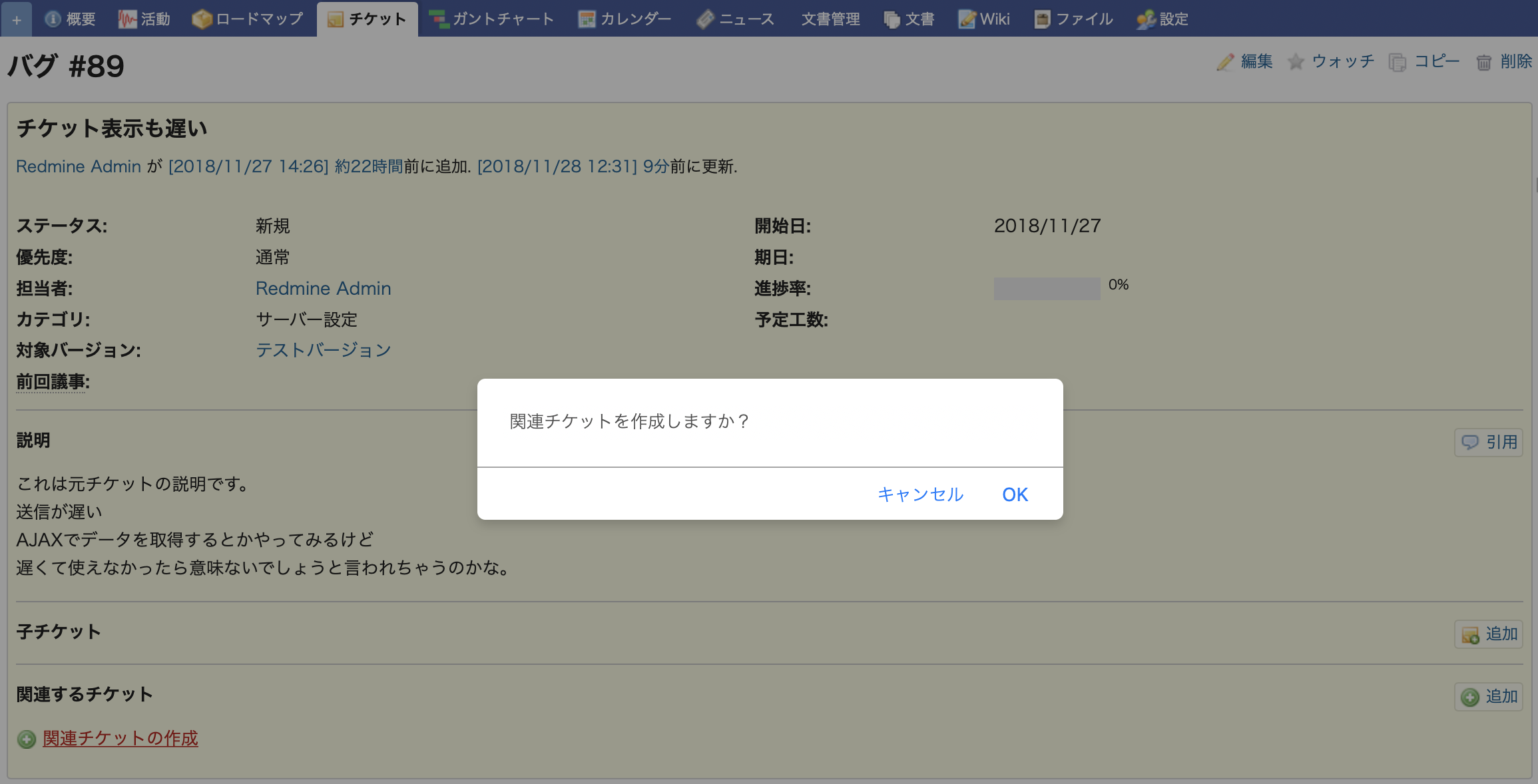This screenshot has height=784, width=1538.
Task: Click OK in the confirmation dialog
Action: pyautogui.click(x=1014, y=494)
